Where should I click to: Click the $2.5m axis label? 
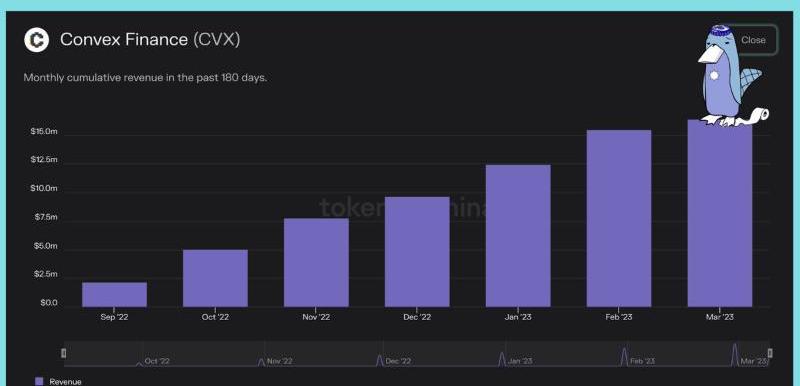45,274
